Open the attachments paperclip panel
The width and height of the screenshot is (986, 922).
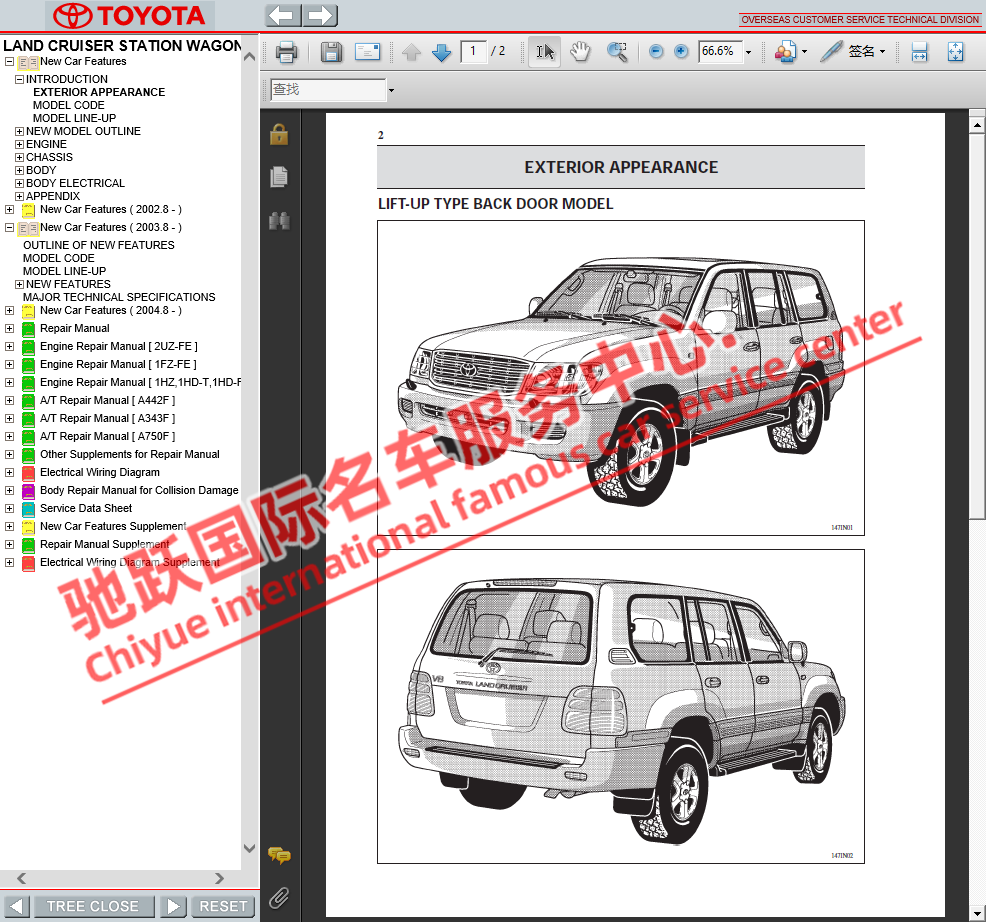pos(279,897)
